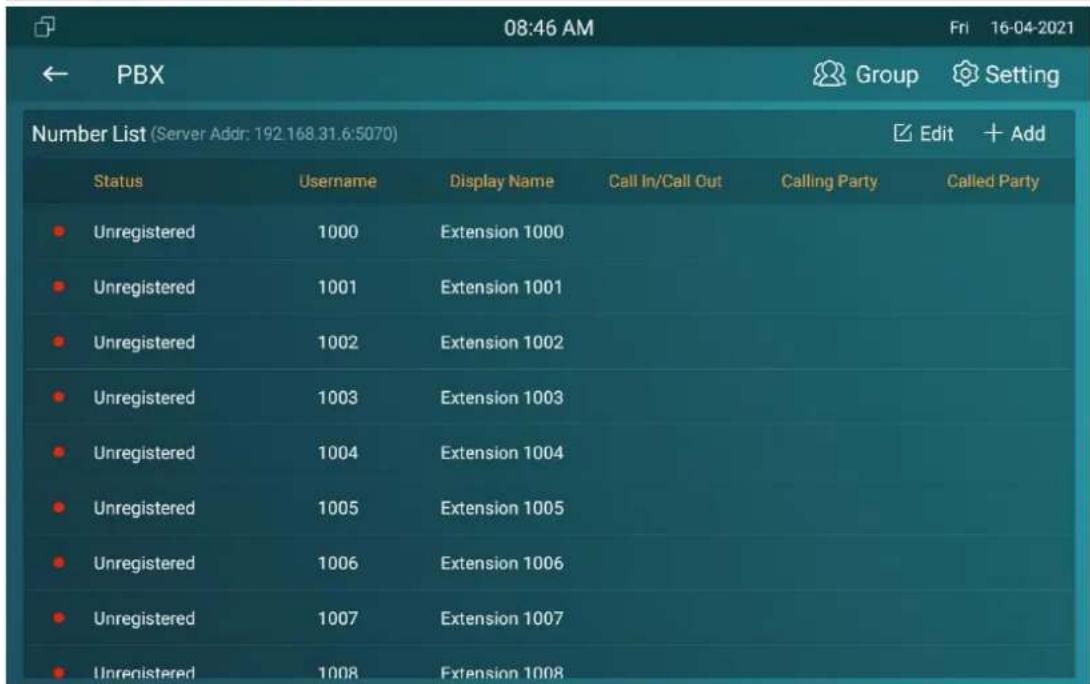Open the Group icon in header
Screen dimensions: 1090x684
(829, 74)
